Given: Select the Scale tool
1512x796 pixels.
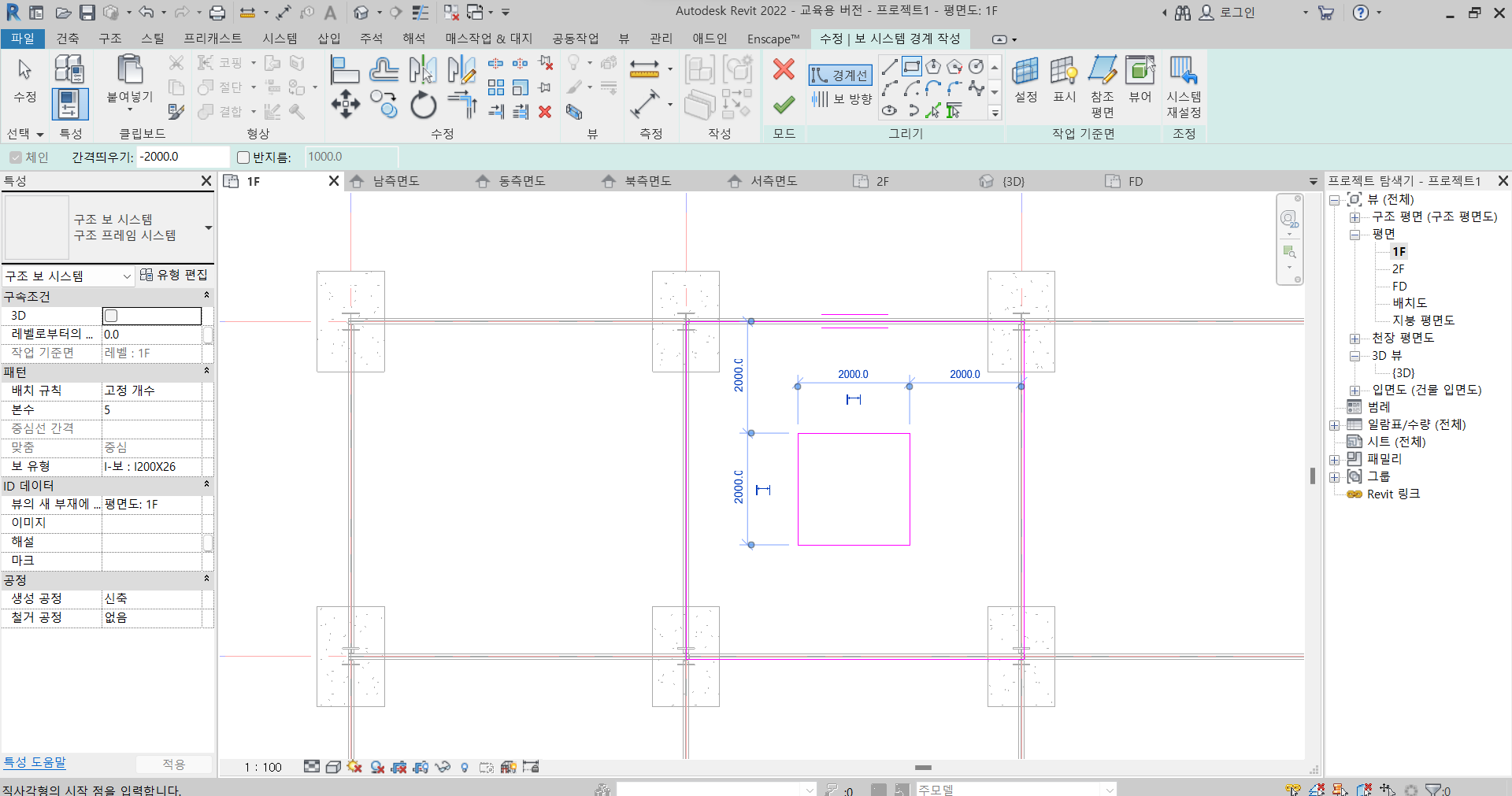Looking at the screenshot, I should (x=520, y=87).
